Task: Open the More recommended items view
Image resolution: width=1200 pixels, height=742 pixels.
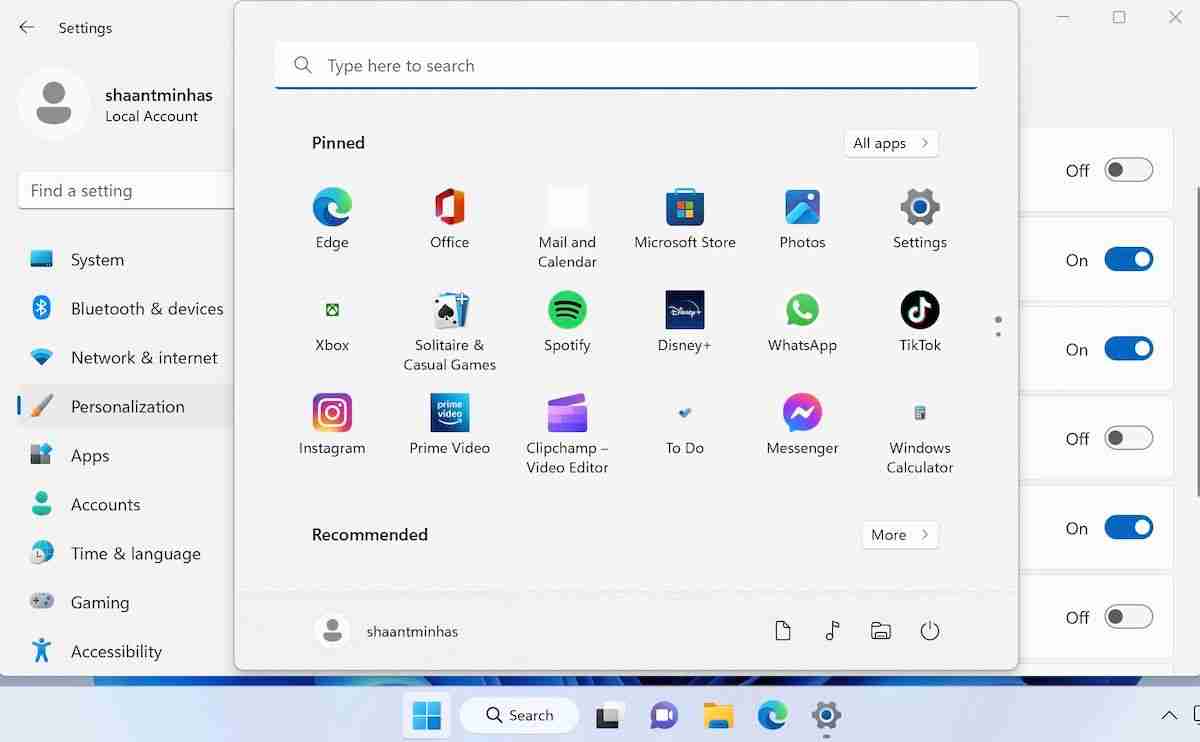Action: point(898,535)
